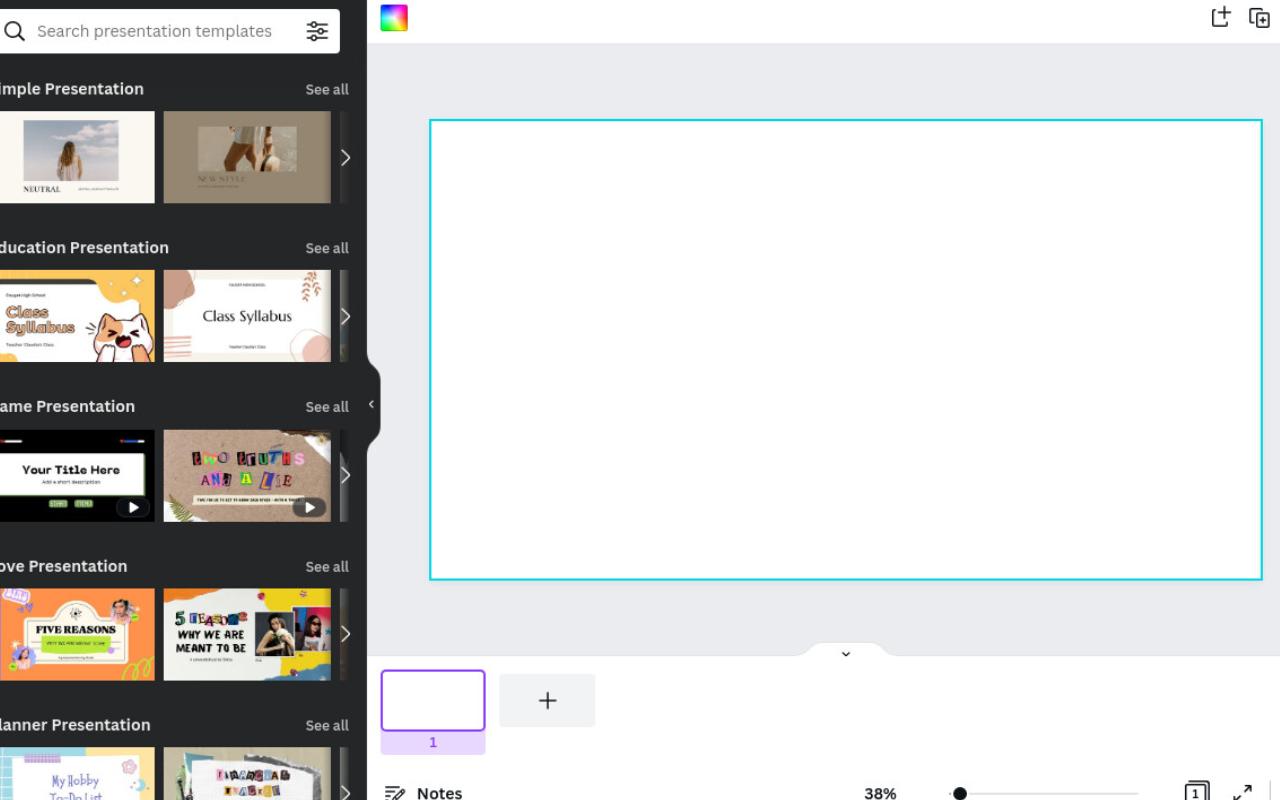Open the template search filters icon
The height and width of the screenshot is (800, 1280).
pyautogui.click(x=317, y=31)
